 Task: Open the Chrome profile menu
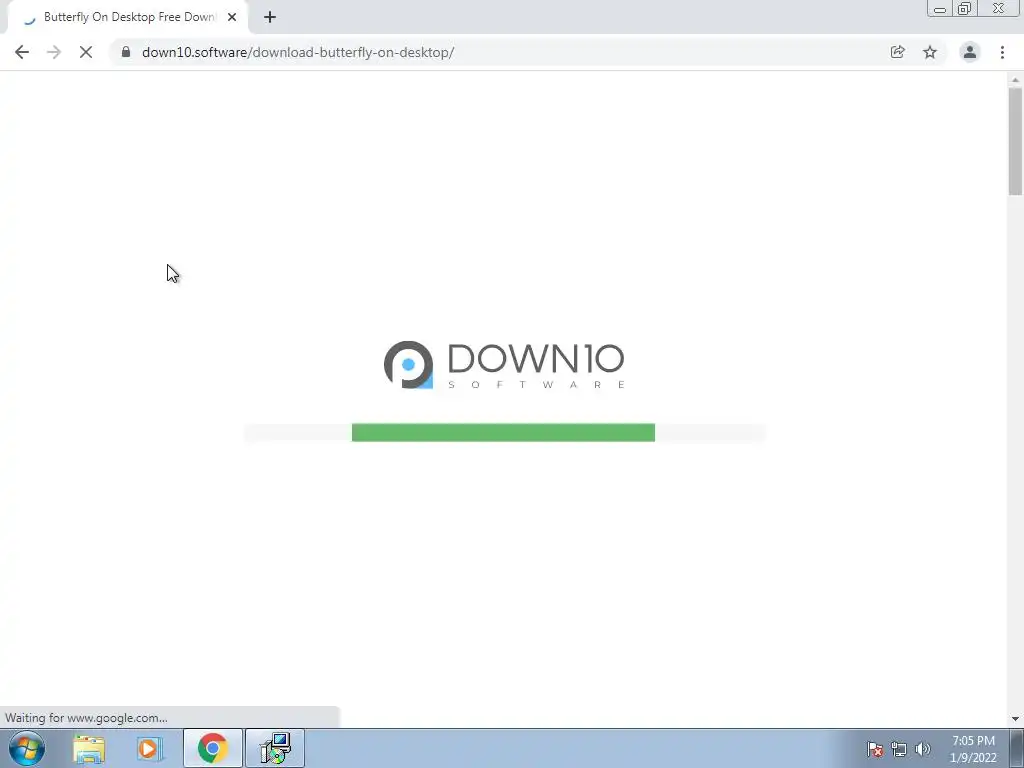tap(970, 52)
